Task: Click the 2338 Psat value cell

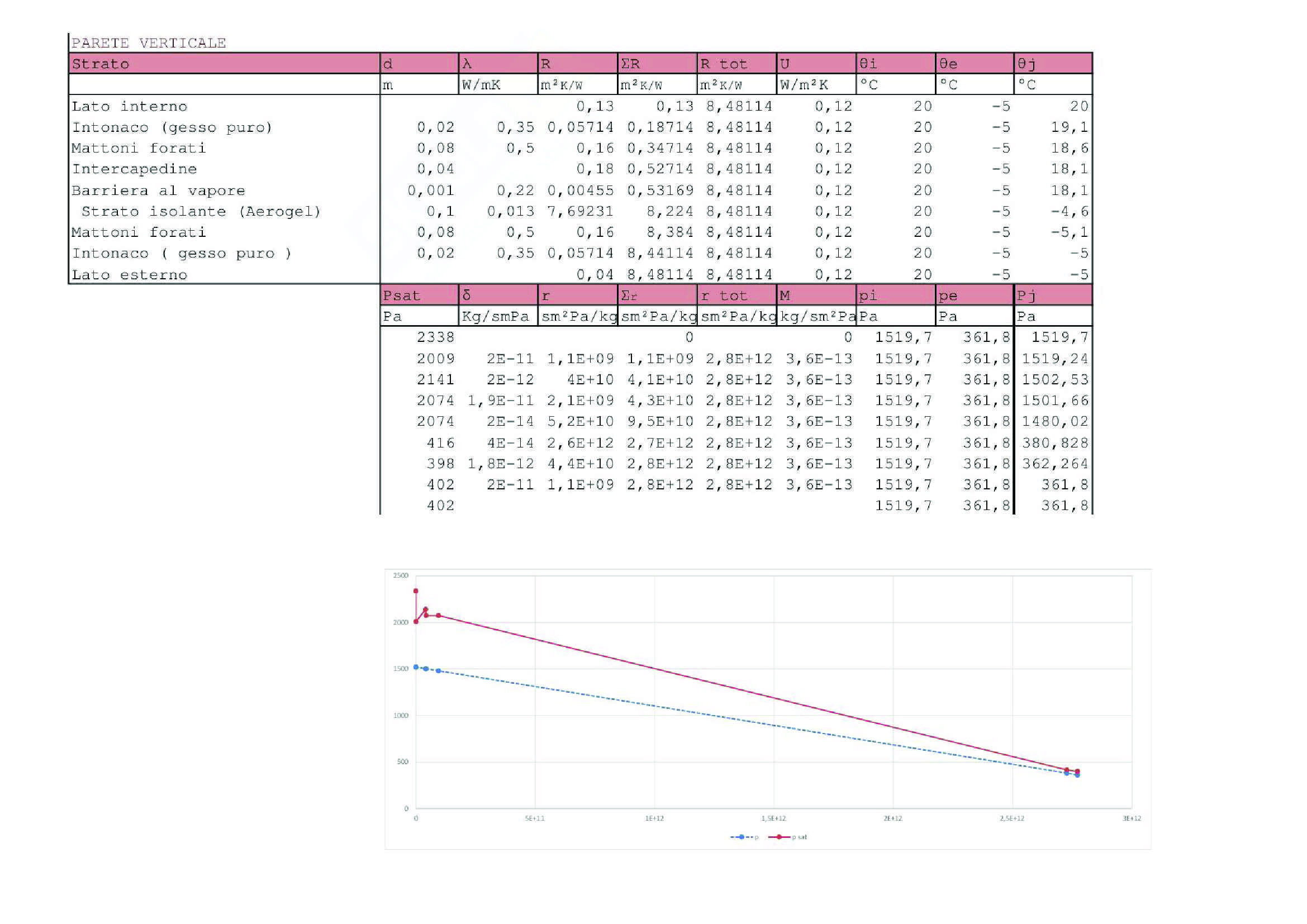Action: point(435,337)
